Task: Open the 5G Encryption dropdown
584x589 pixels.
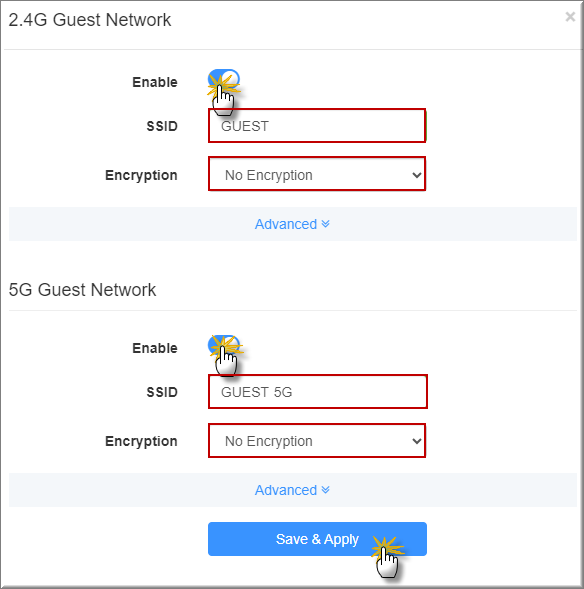Action: pos(317,441)
